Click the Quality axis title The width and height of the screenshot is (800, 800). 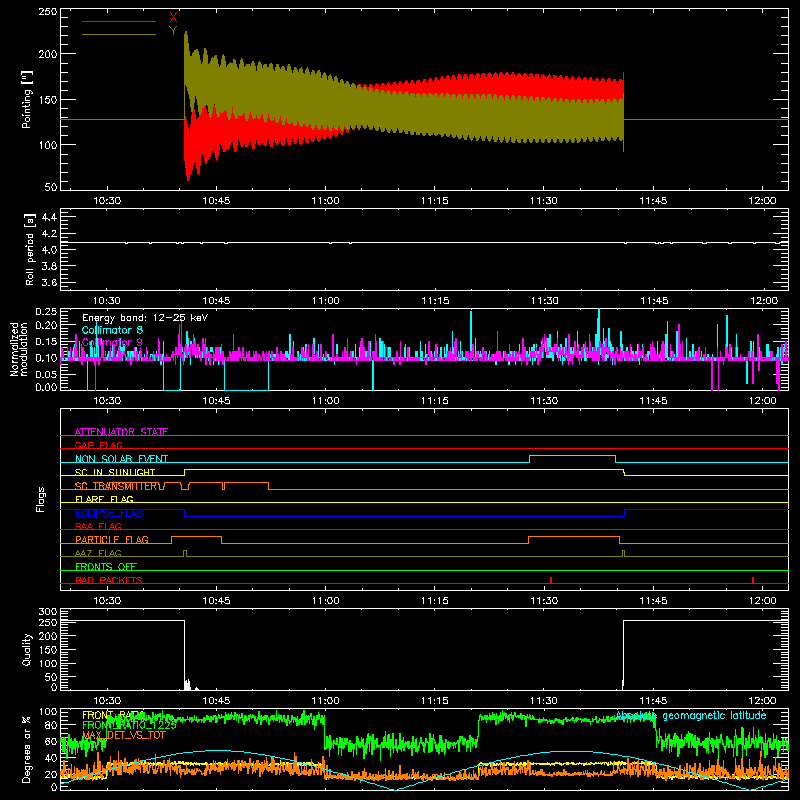pos(27,649)
